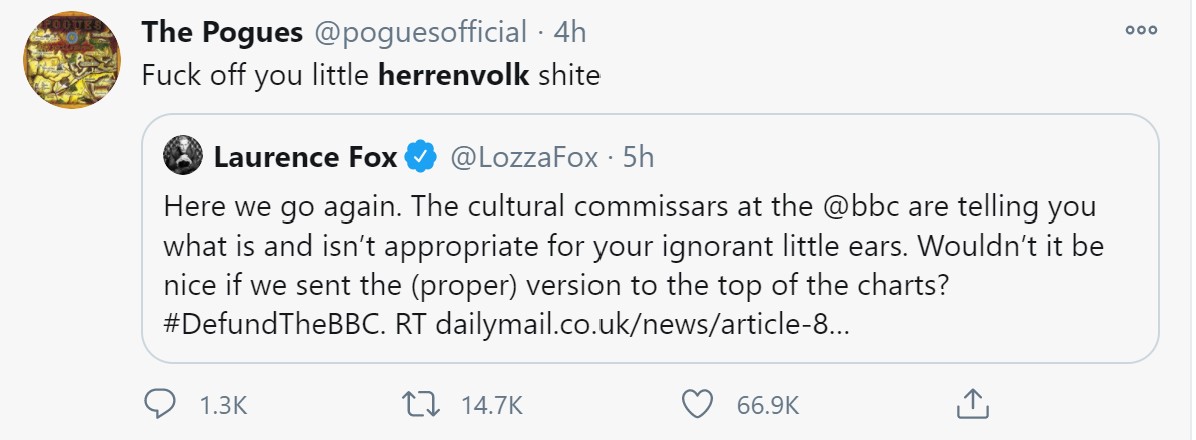Click the blue verified badge

(421, 156)
